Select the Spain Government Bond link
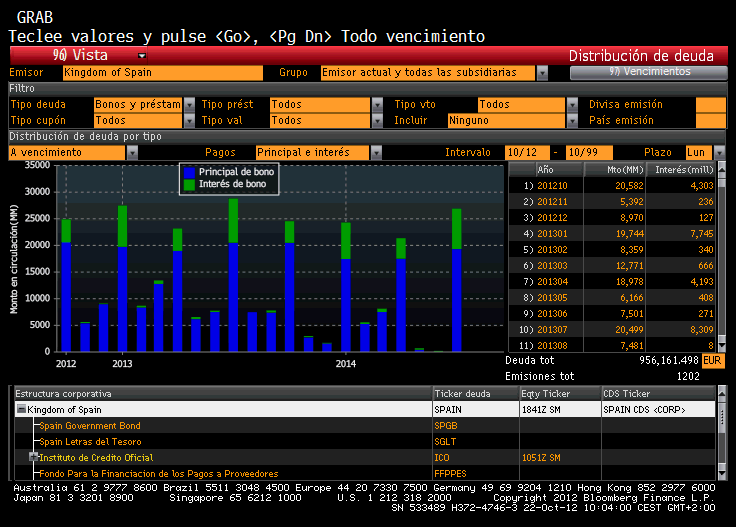The image size is (736, 527). [x=89, y=425]
